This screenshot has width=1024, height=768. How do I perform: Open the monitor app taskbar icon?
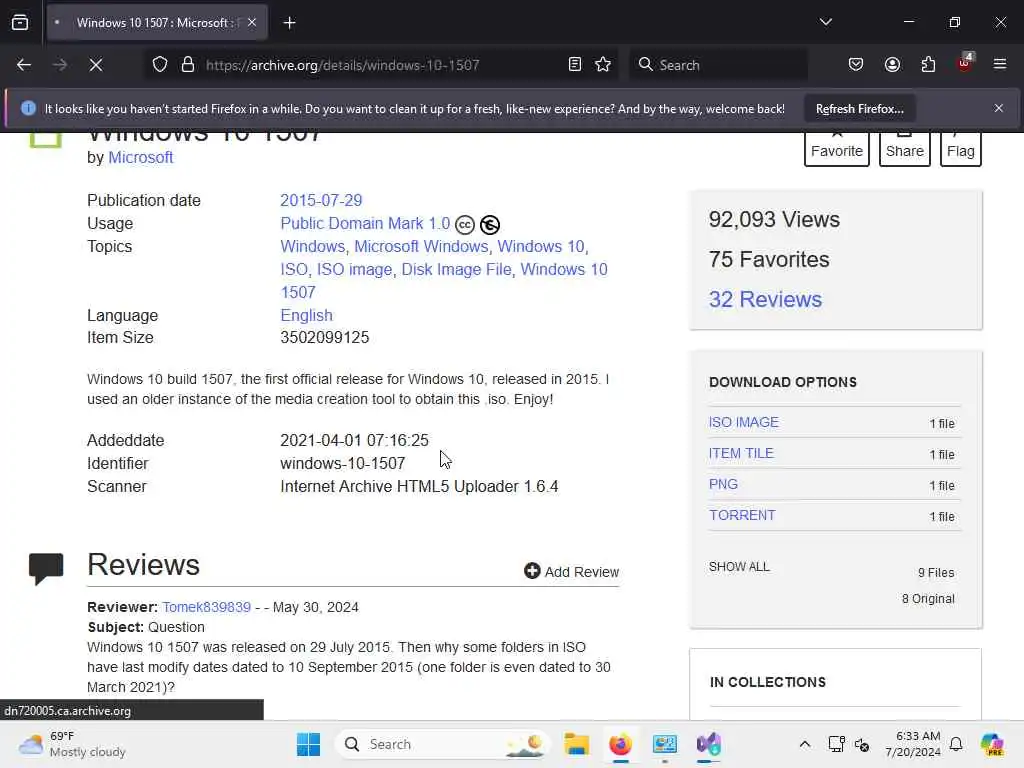[x=665, y=744]
